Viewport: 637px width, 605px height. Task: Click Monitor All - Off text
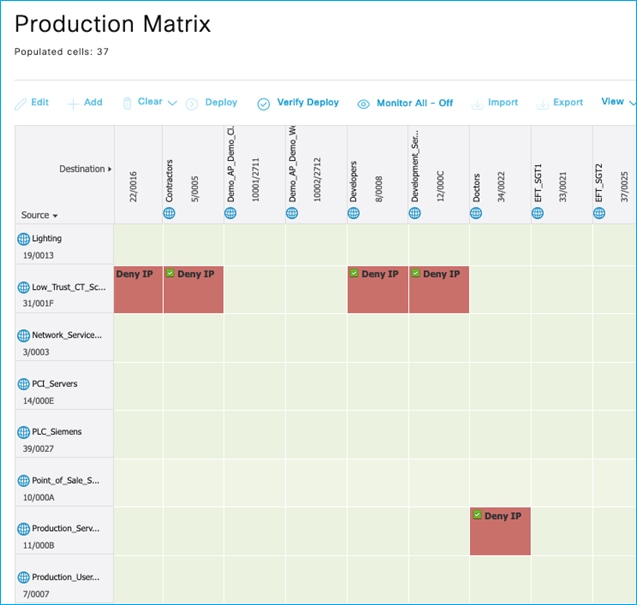tap(415, 103)
